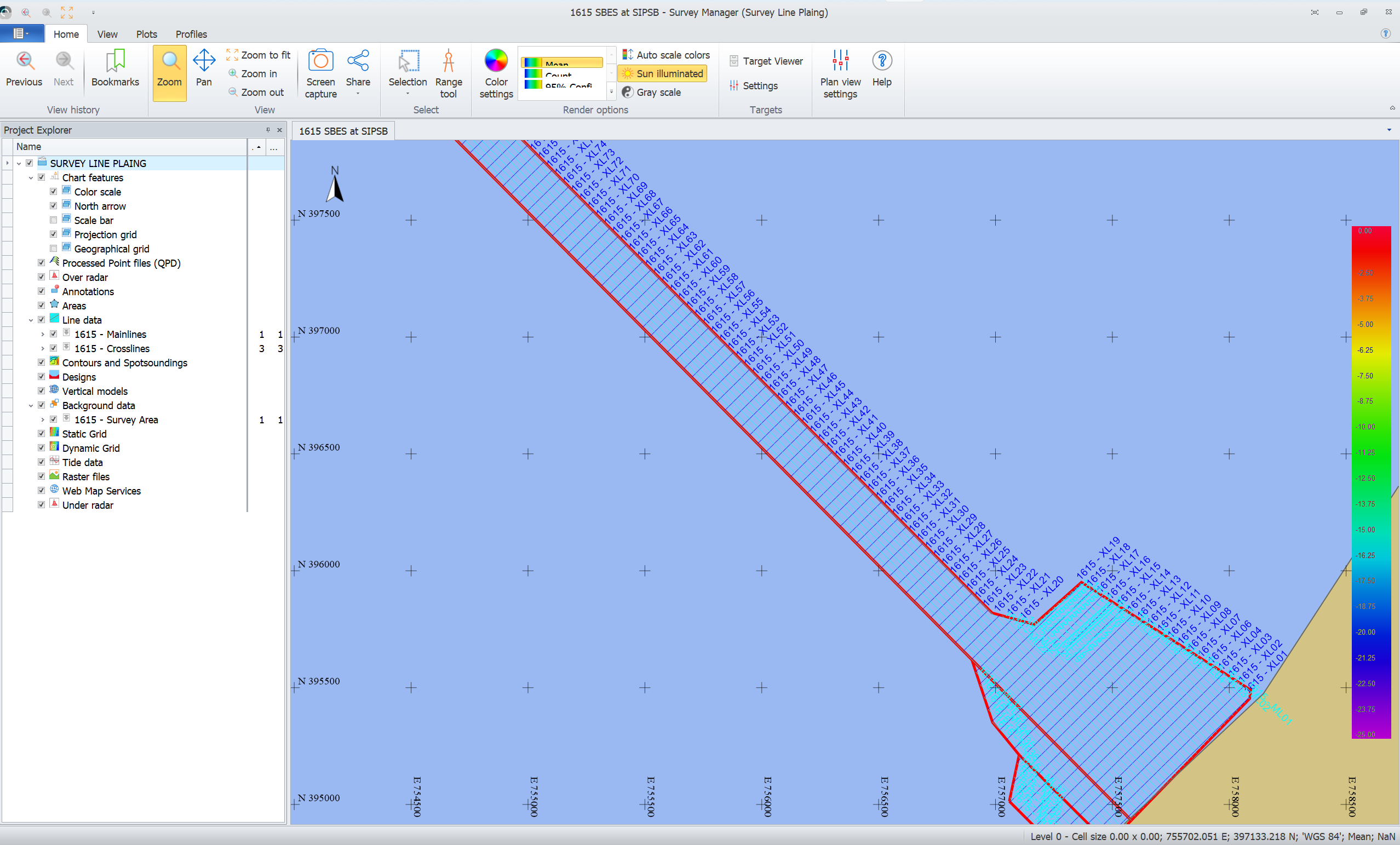Choose the Selection tool
The image size is (1400, 845).
(x=408, y=72)
